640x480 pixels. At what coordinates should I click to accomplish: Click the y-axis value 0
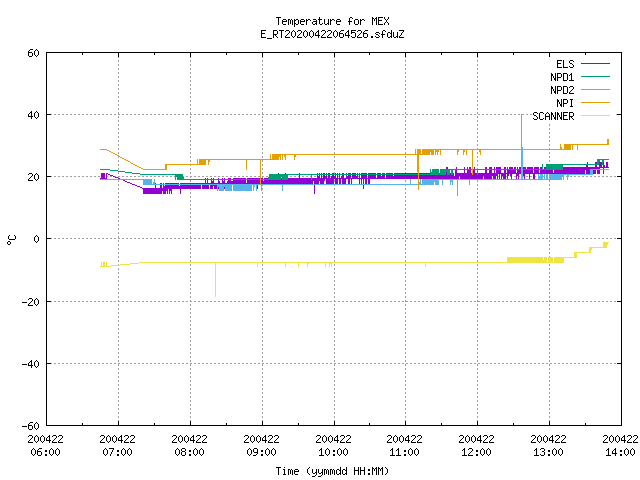pos(37,239)
